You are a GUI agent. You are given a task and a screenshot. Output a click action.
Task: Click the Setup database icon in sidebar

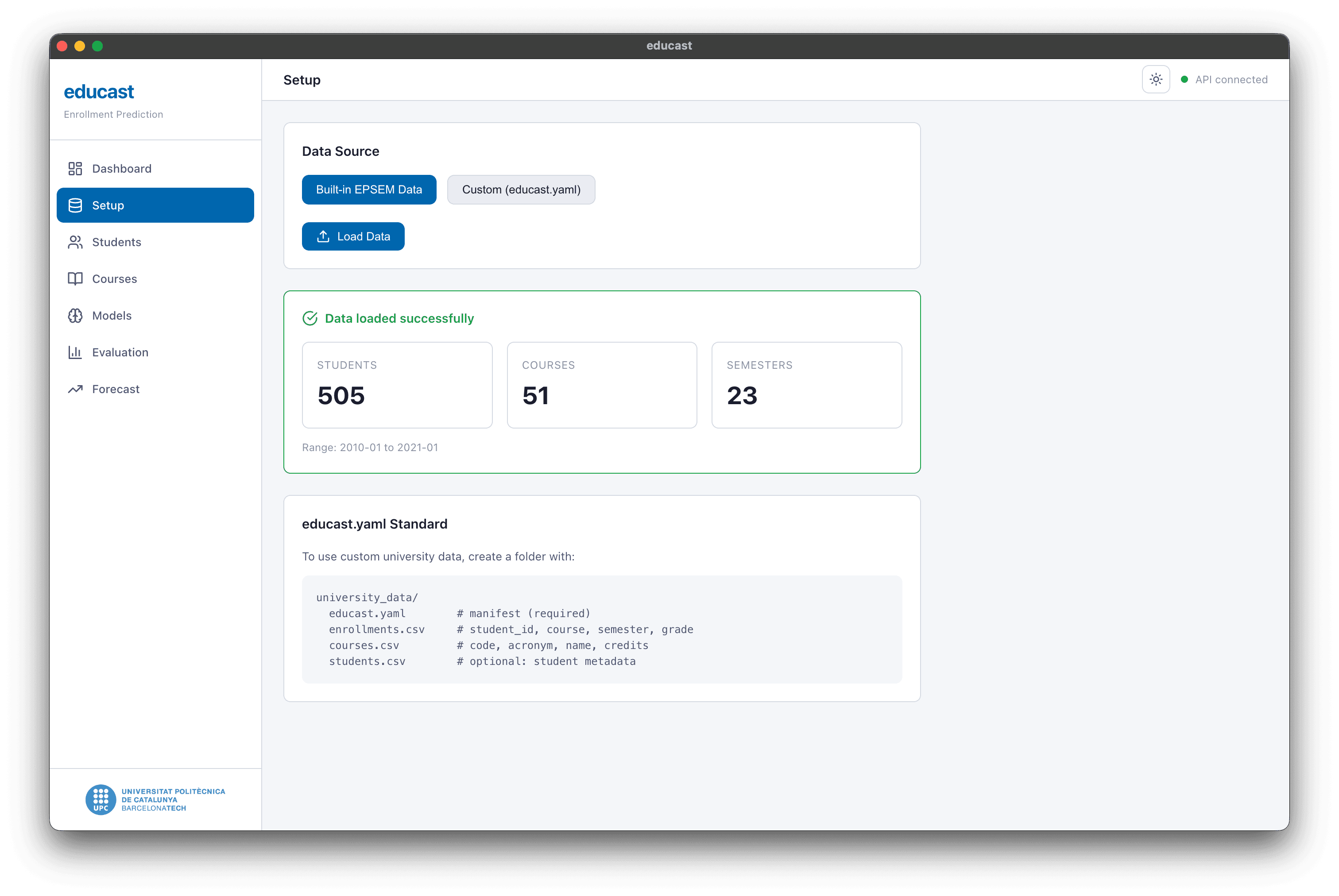pyautogui.click(x=75, y=205)
